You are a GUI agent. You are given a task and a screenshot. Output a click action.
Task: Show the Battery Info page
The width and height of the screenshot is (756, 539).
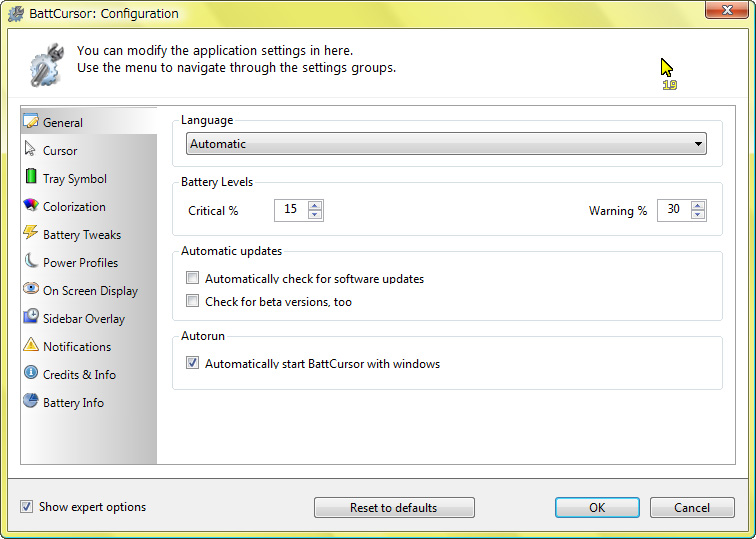point(89,402)
